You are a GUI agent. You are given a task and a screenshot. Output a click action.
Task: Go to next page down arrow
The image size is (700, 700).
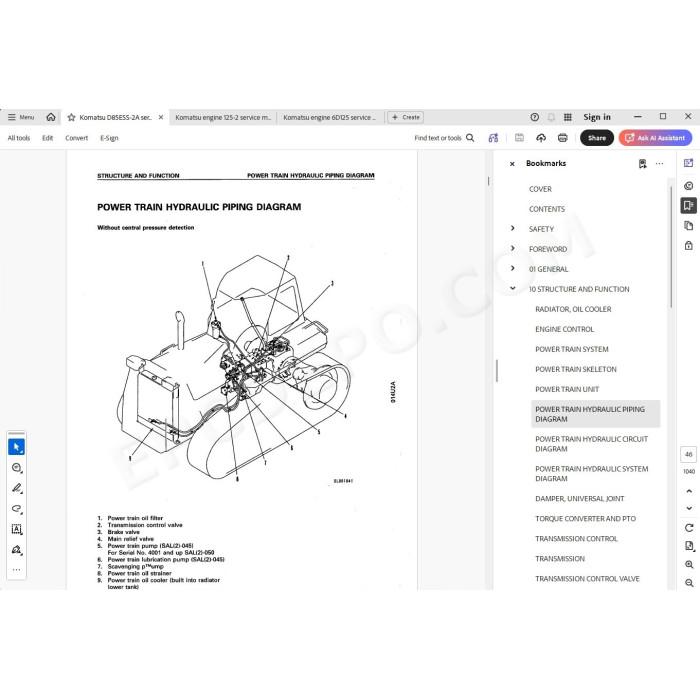[x=689, y=508]
